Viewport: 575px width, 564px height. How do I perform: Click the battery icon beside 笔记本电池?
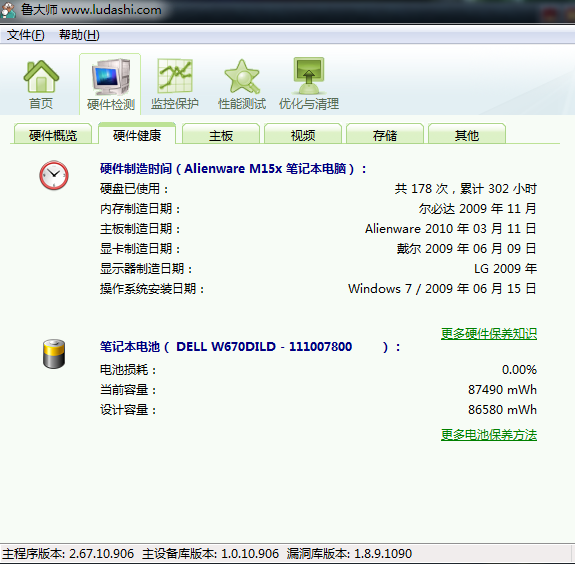click(54, 354)
